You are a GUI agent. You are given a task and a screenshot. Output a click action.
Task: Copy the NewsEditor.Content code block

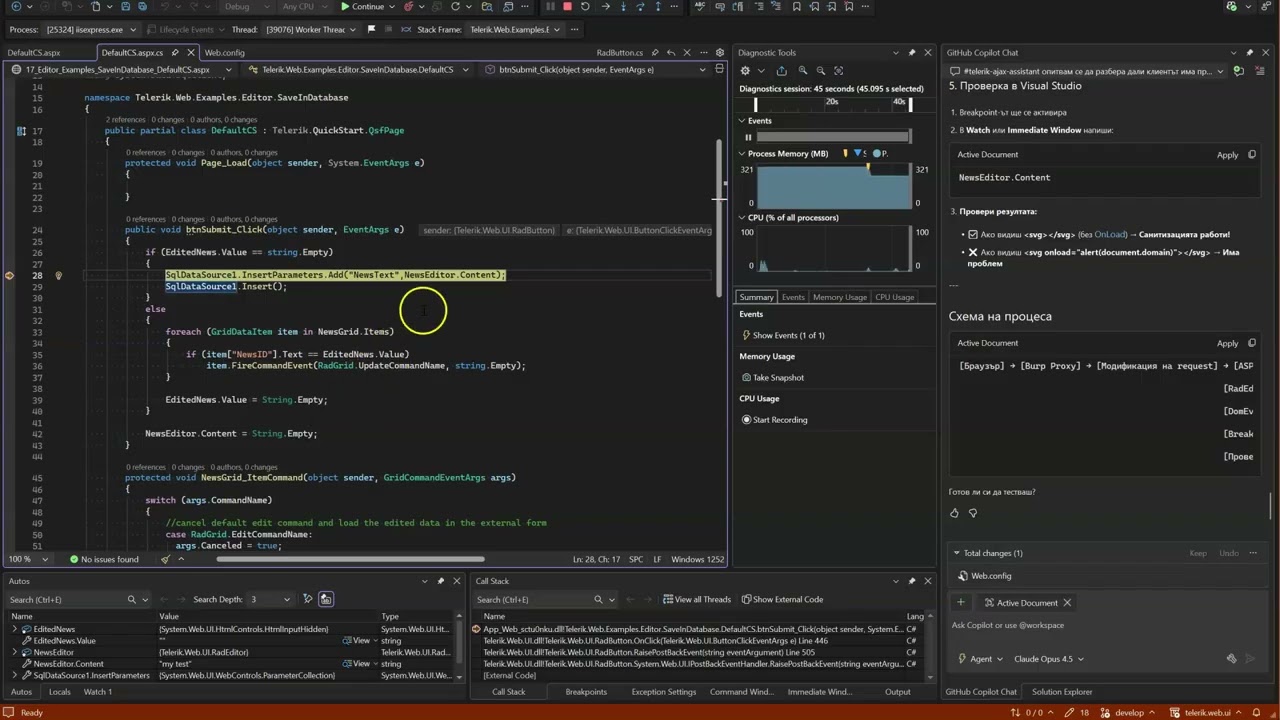click(1252, 155)
